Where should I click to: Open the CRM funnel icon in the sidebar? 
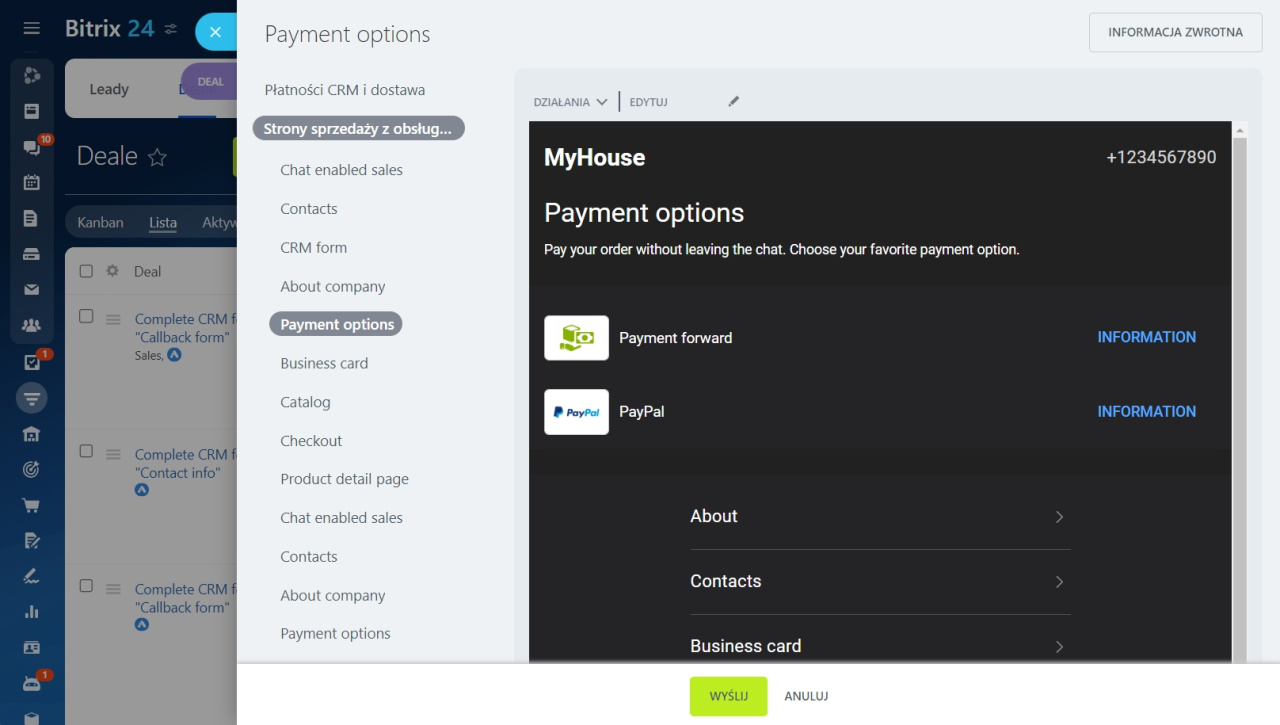(32, 399)
